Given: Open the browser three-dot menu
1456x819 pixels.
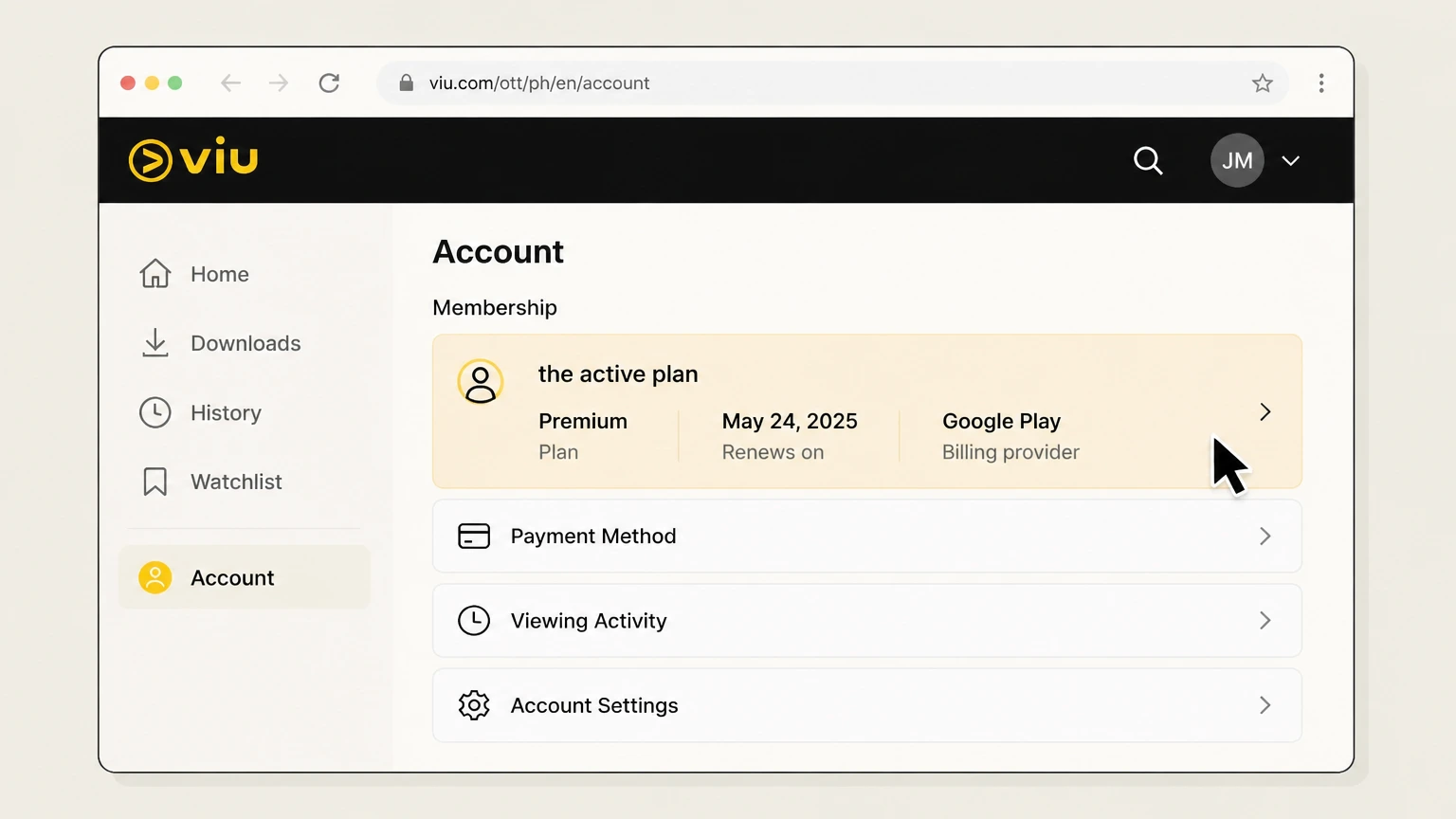Looking at the screenshot, I should coord(1321,83).
